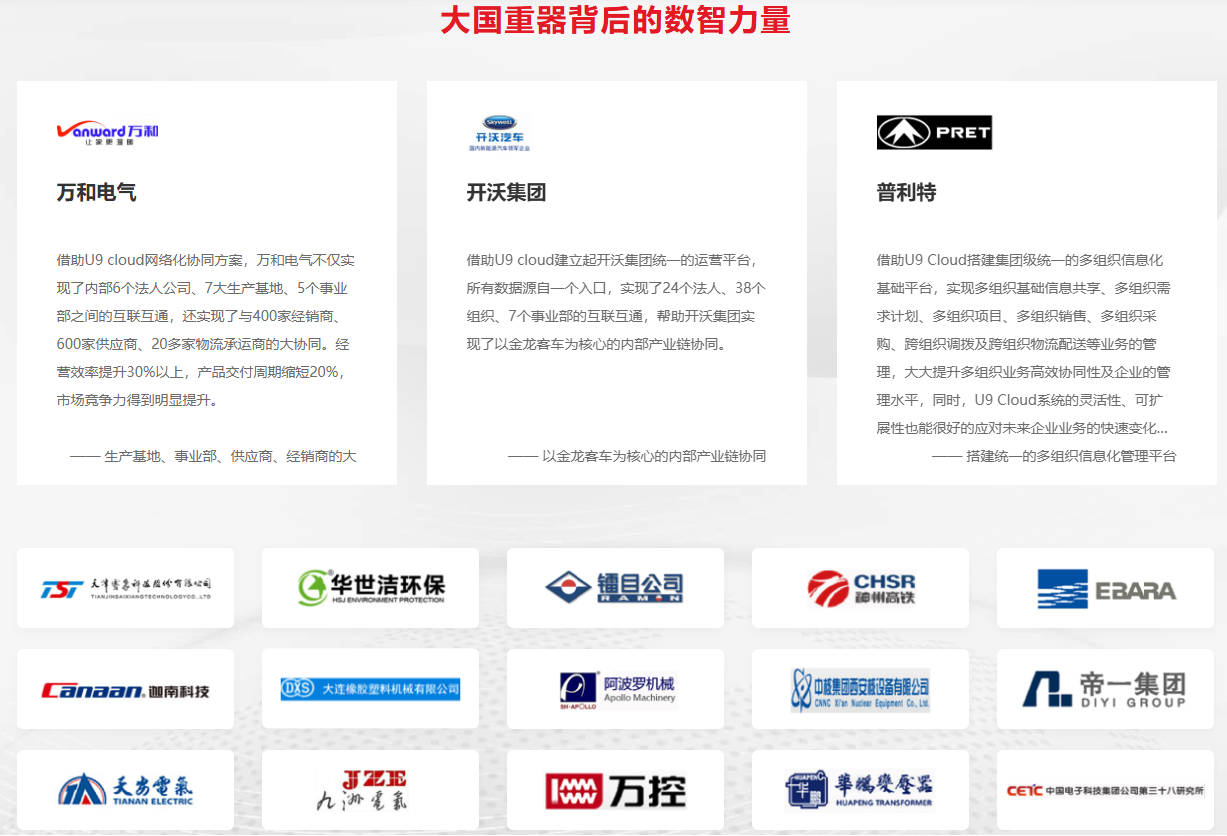
Task: Click the CHSR 神州高铁 logo
Action: tap(860, 588)
